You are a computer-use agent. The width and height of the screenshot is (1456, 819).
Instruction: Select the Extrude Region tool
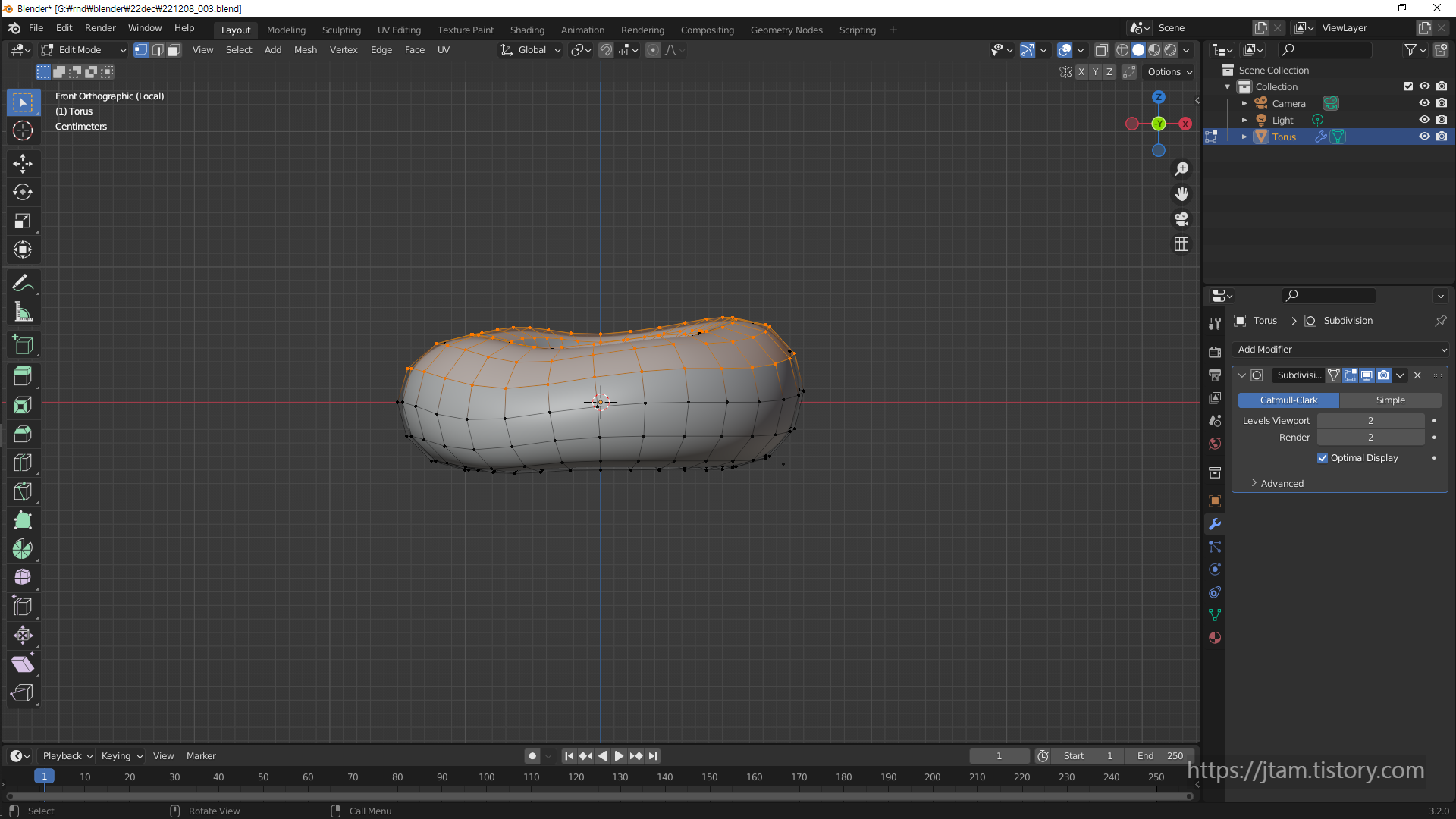point(23,376)
